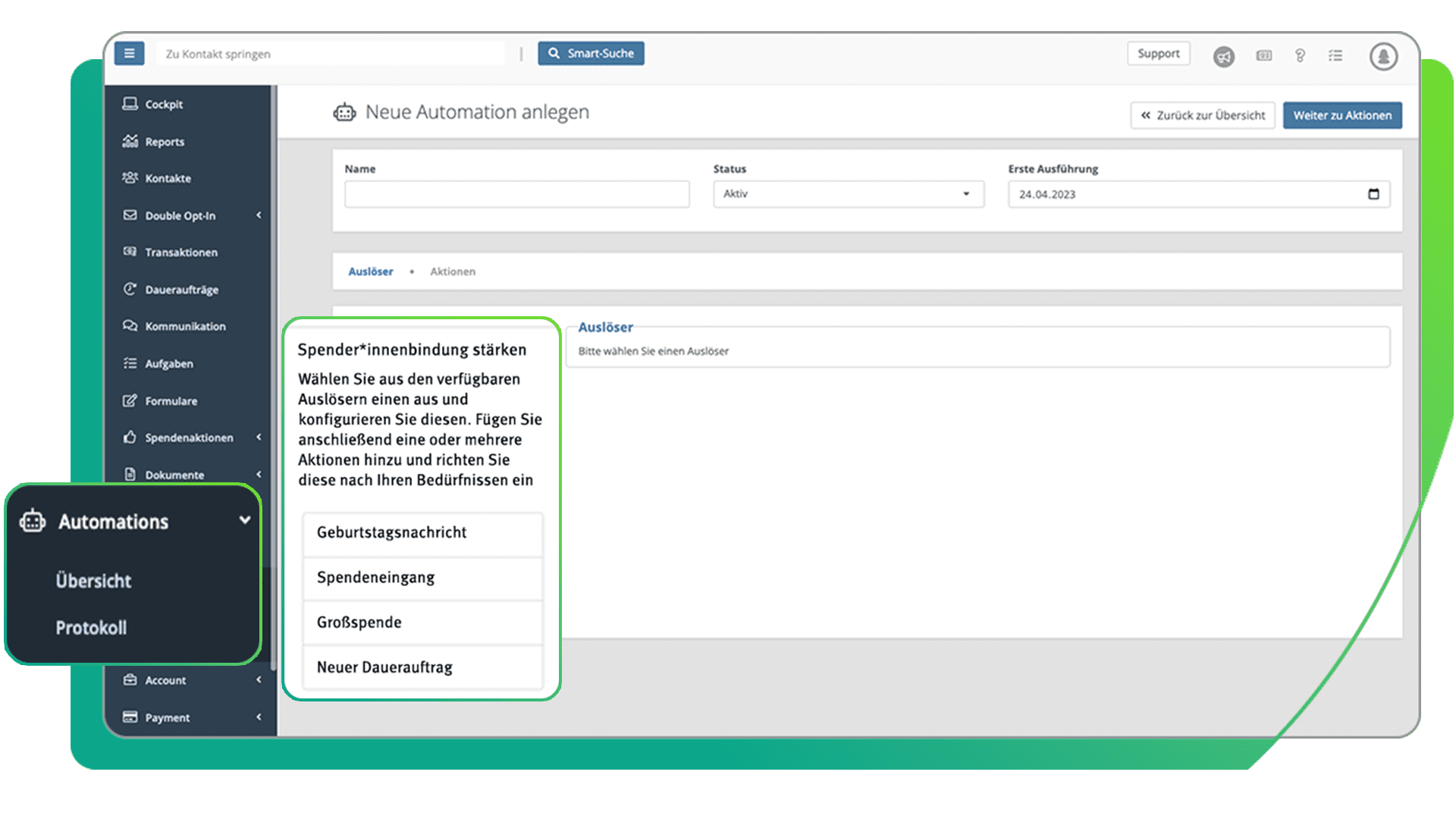1456x819 pixels.
Task: Click the megaphone announcement icon
Action: (x=1223, y=57)
